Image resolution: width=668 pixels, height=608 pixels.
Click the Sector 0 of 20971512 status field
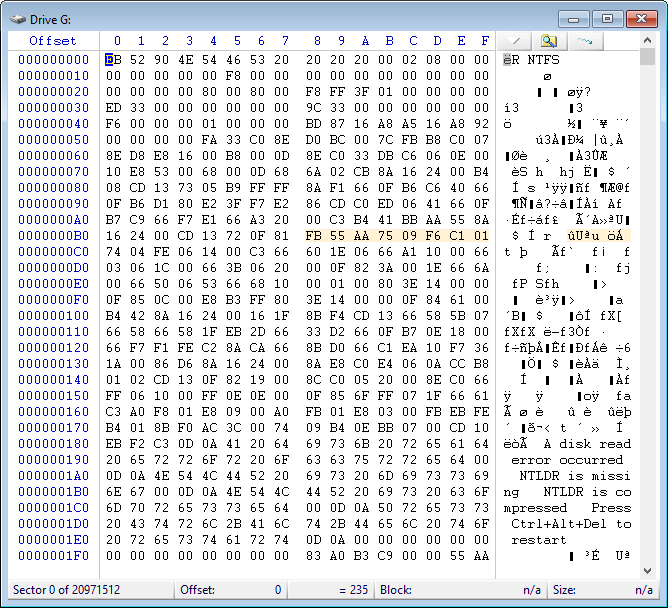(67, 590)
